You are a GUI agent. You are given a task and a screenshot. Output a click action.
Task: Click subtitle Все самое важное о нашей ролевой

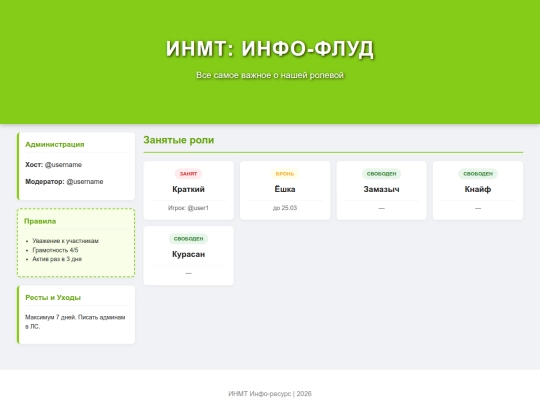[x=270, y=75]
